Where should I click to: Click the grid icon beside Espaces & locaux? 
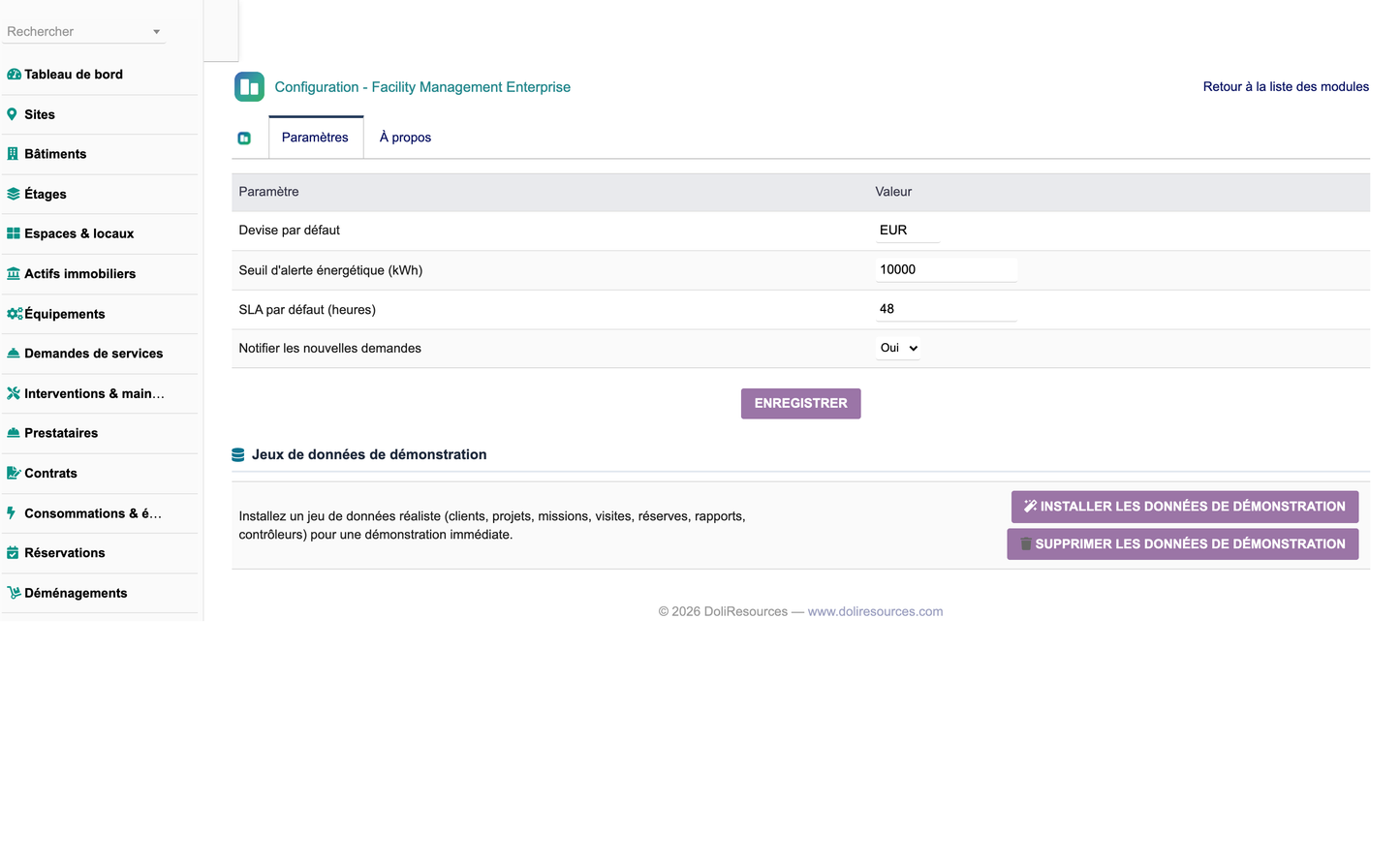[x=14, y=233]
